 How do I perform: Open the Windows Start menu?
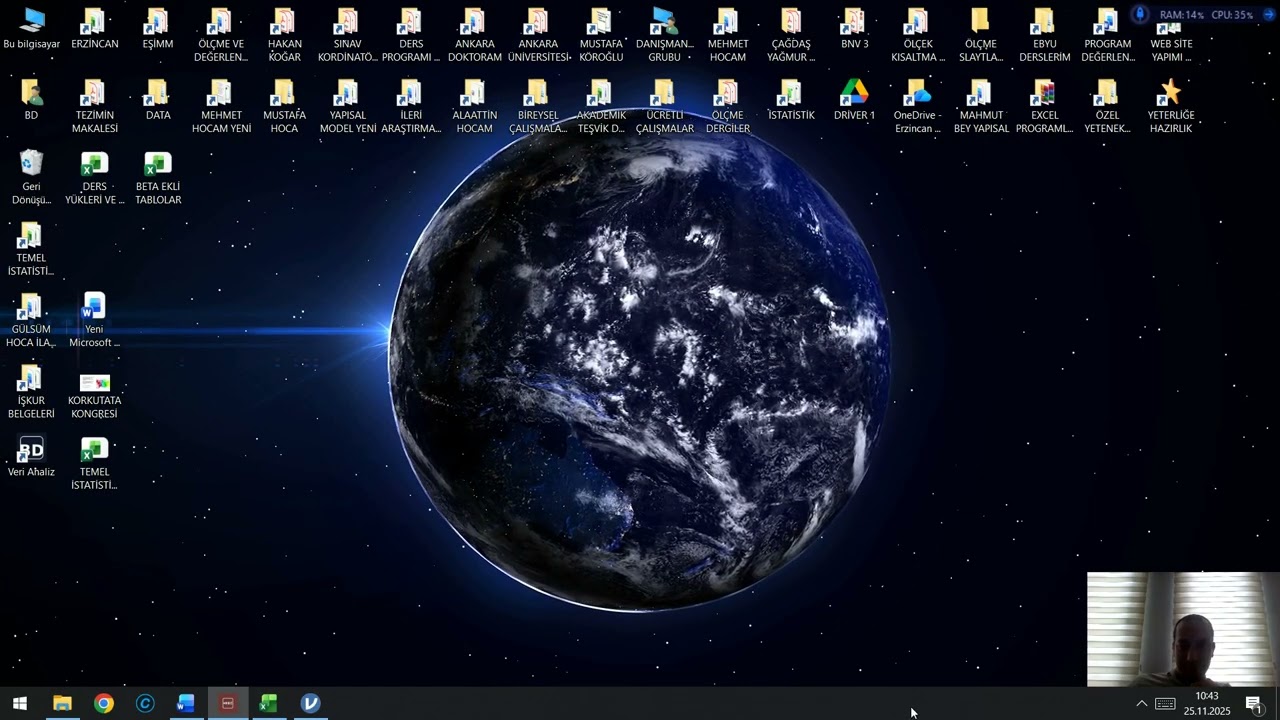20,704
